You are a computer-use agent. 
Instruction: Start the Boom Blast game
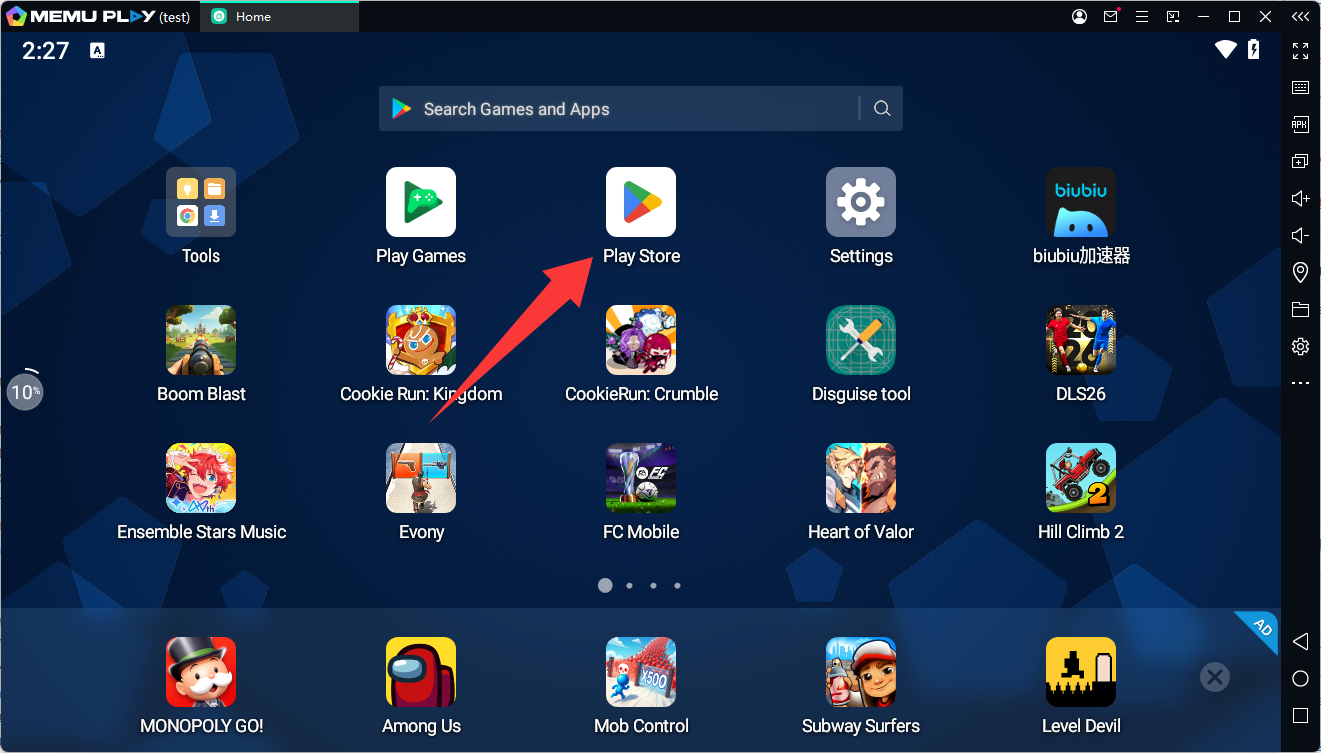201,340
